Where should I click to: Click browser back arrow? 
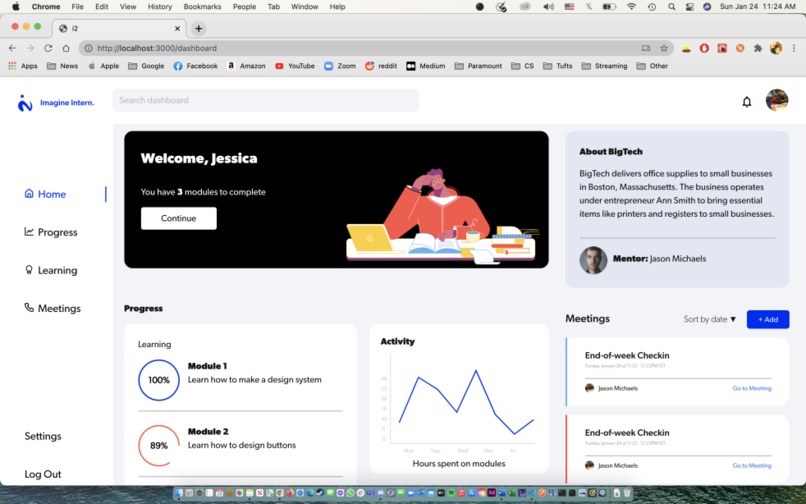pos(12,48)
